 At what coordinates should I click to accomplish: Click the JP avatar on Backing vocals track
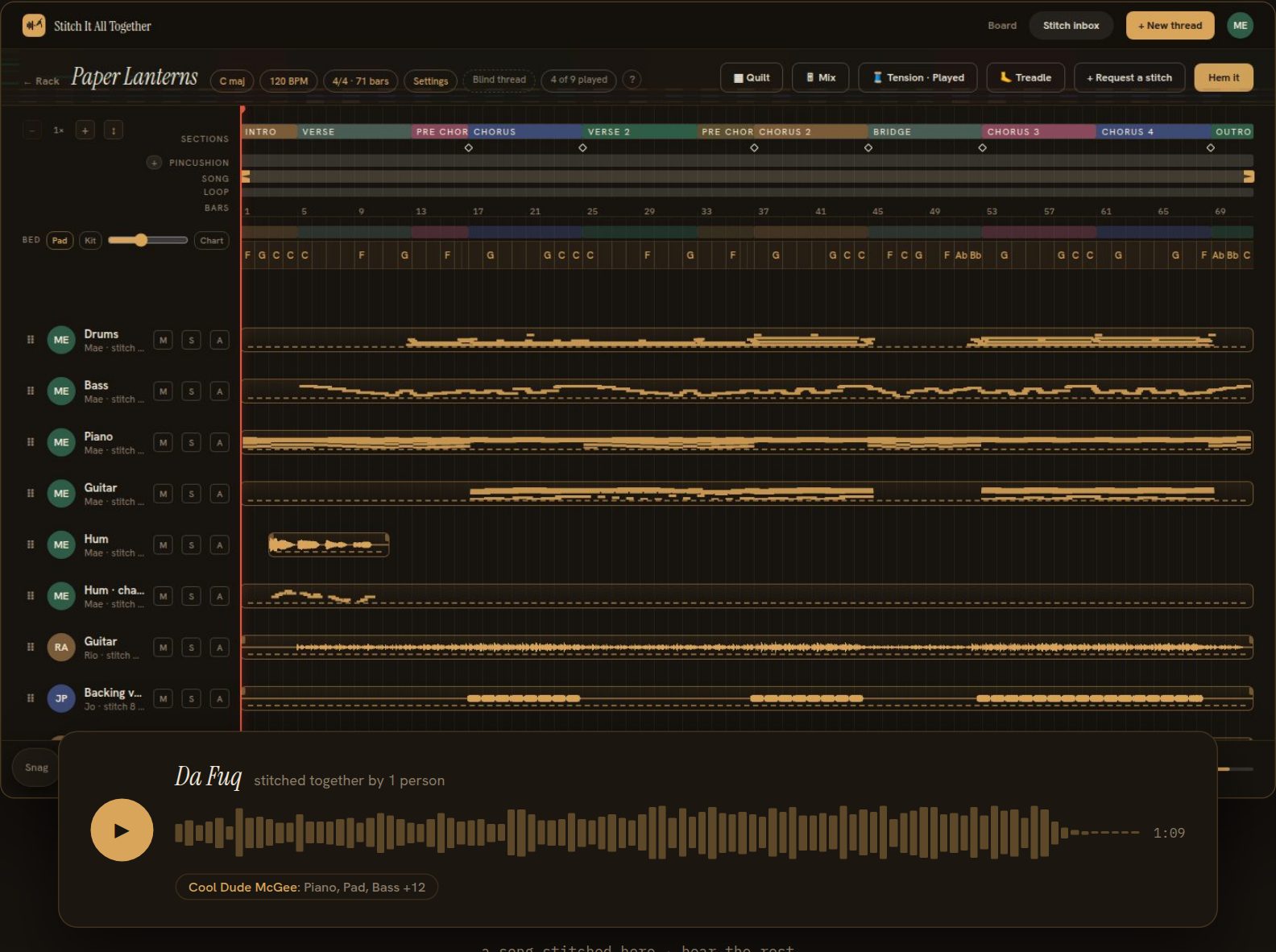(61, 698)
